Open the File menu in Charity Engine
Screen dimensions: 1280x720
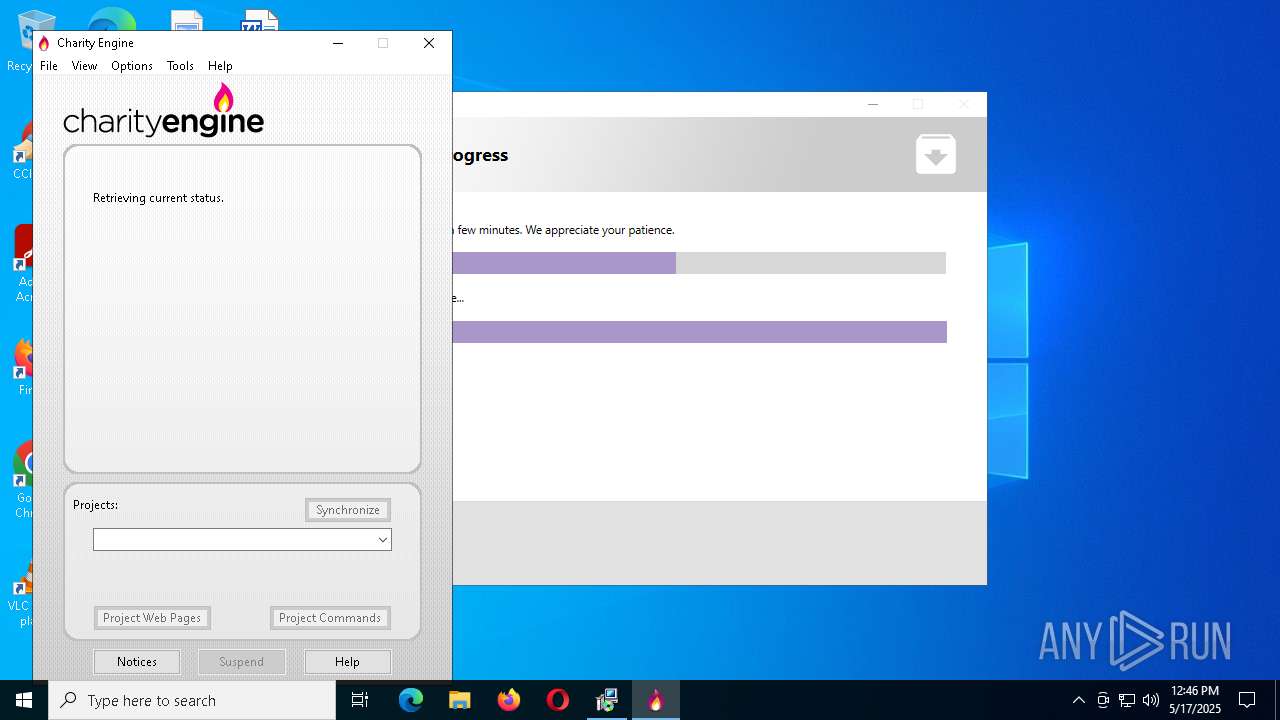pos(48,66)
